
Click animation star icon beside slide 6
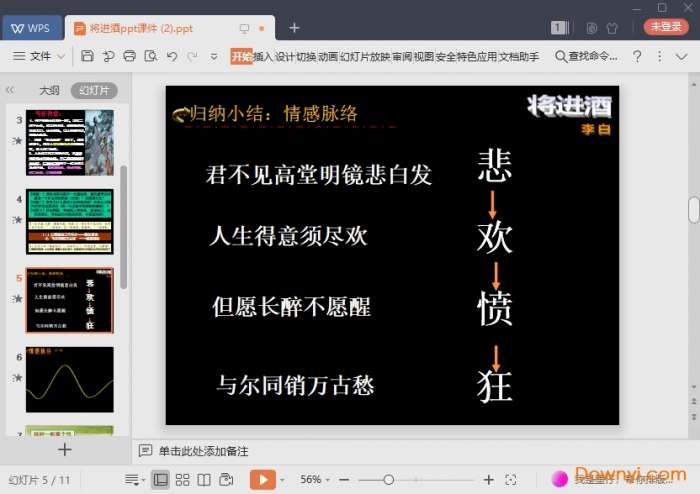pos(17,378)
